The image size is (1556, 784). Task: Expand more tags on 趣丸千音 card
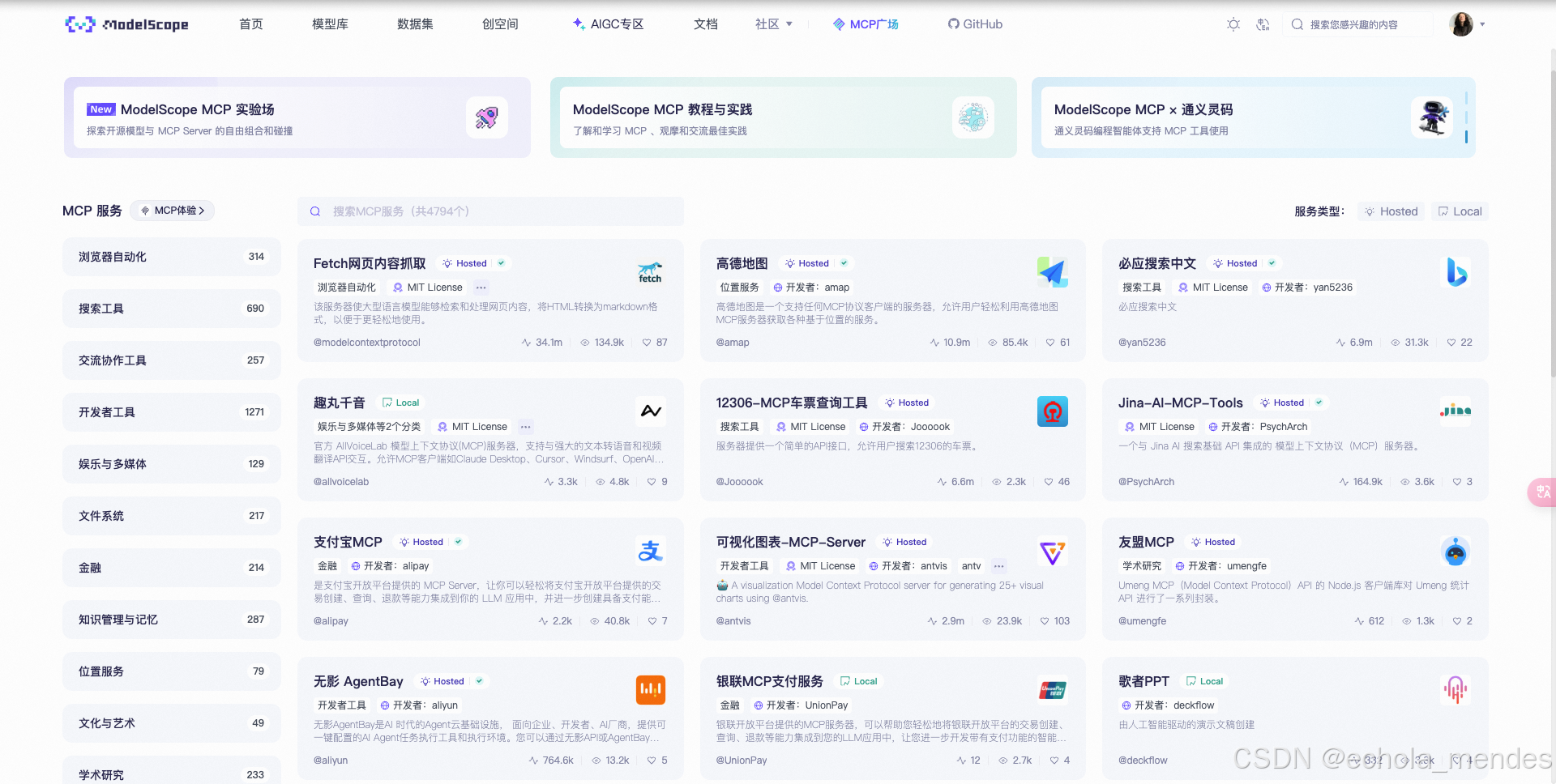click(x=526, y=427)
